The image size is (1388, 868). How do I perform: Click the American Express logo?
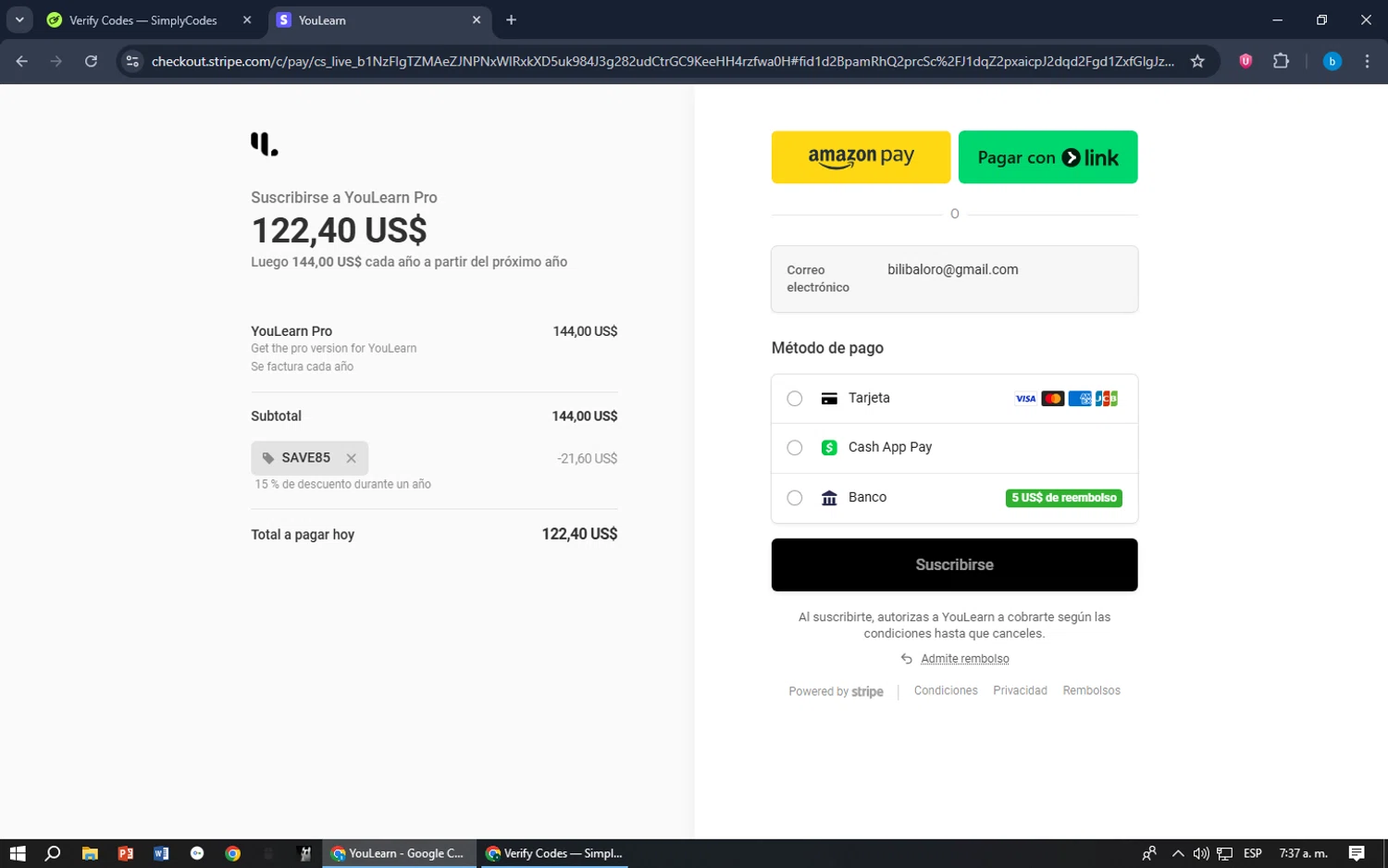pos(1079,399)
